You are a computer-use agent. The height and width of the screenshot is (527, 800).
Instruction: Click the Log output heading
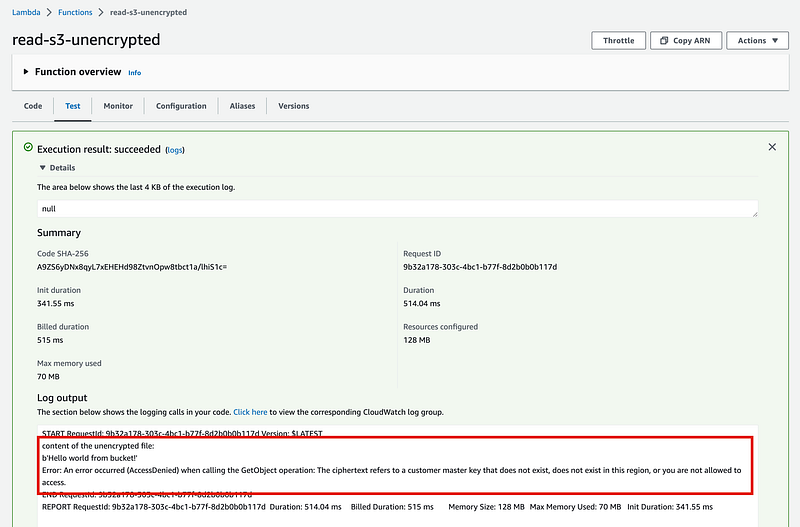point(62,398)
